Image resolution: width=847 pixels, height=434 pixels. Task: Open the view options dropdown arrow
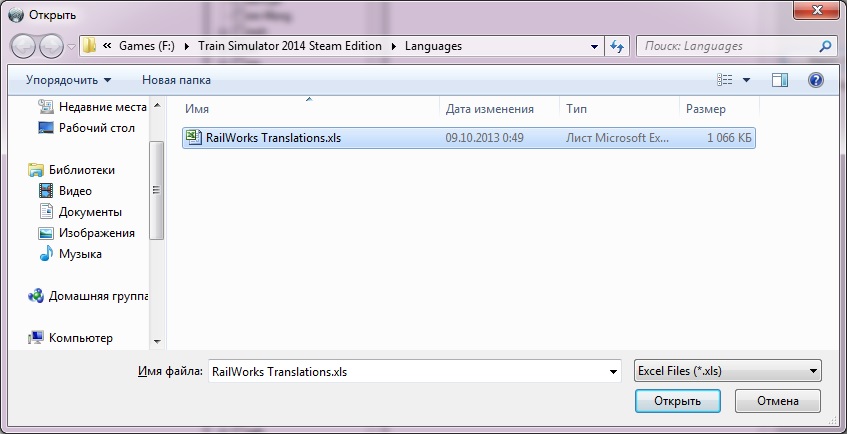747,79
